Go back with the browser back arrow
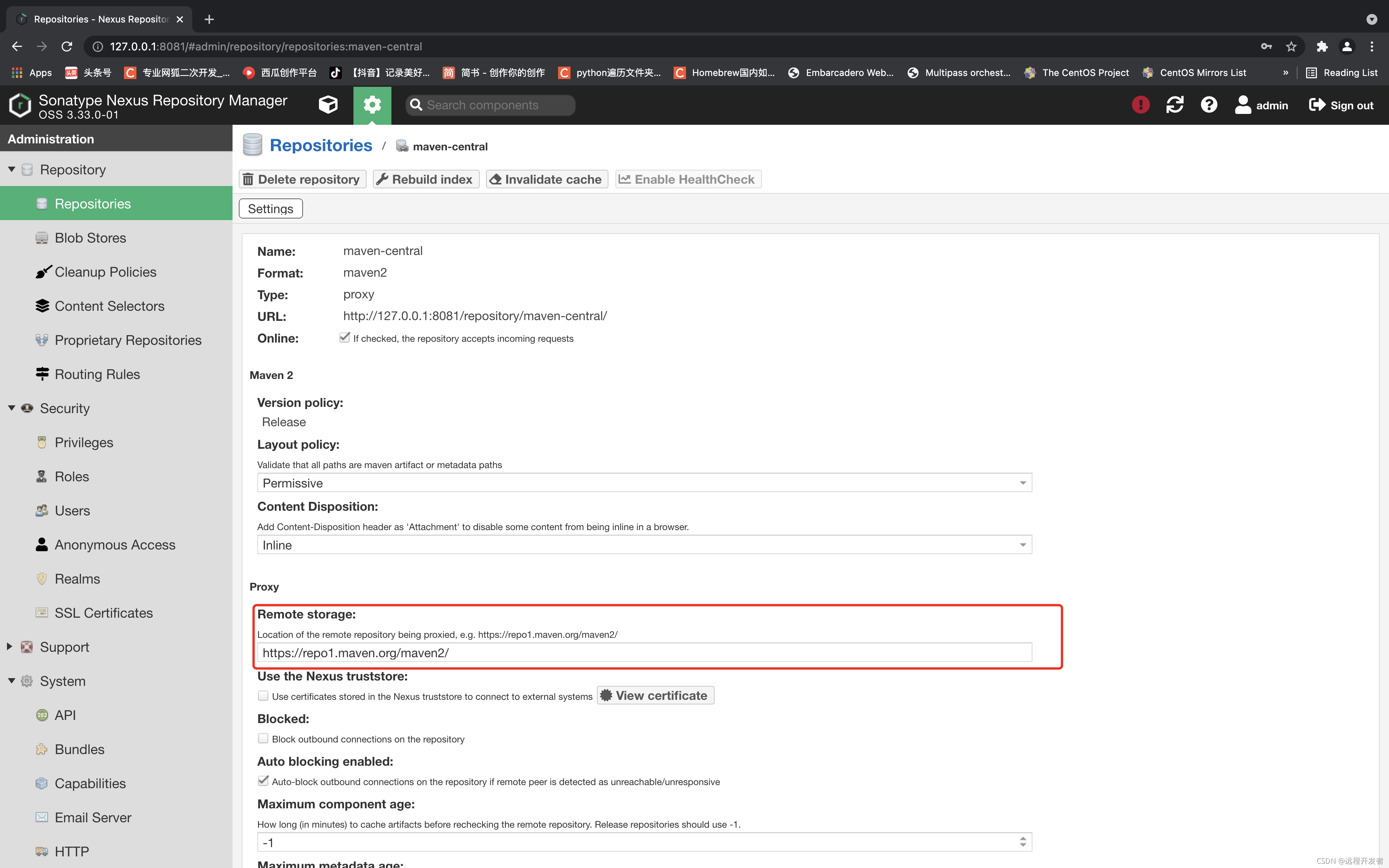This screenshot has width=1389, height=868. pos(17,46)
